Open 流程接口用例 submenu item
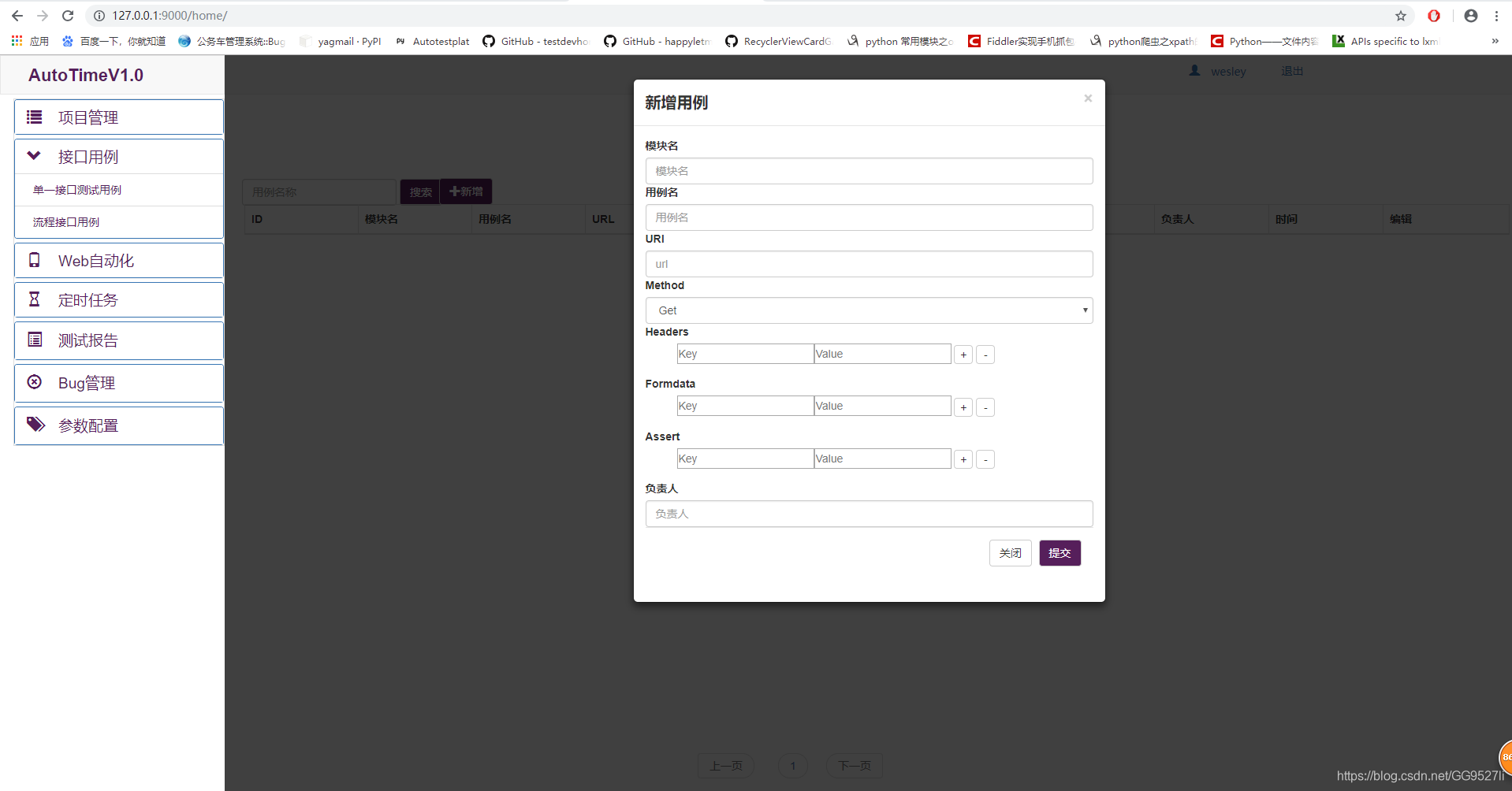Screen dimensions: 1512x791 click(x=119, y=222)
